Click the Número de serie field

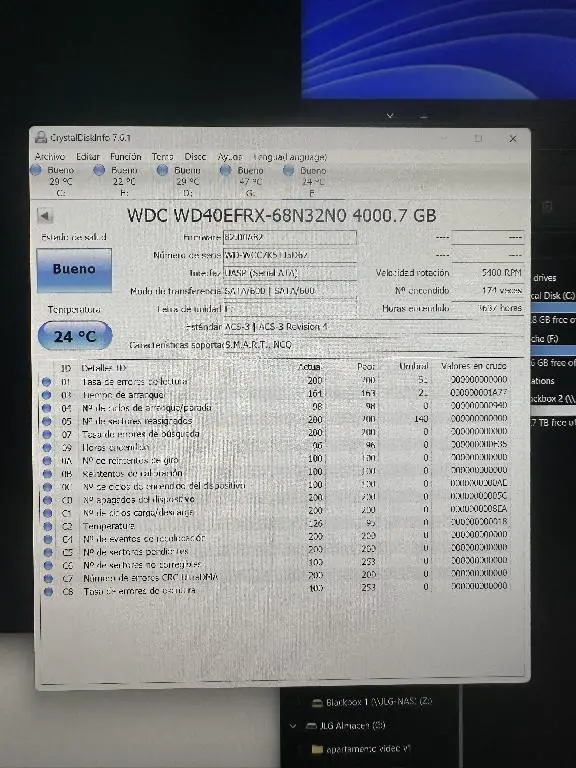coord(290,255)
